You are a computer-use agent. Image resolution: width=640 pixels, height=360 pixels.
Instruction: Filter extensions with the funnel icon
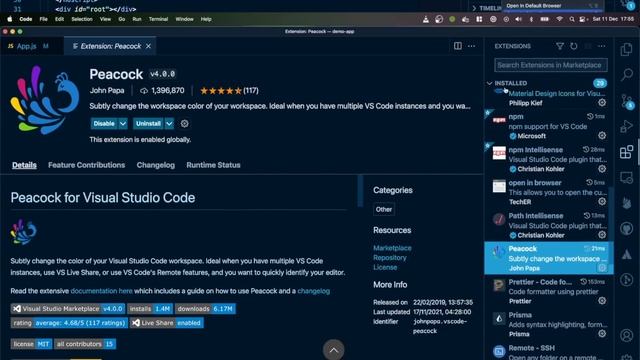(560, 47)
